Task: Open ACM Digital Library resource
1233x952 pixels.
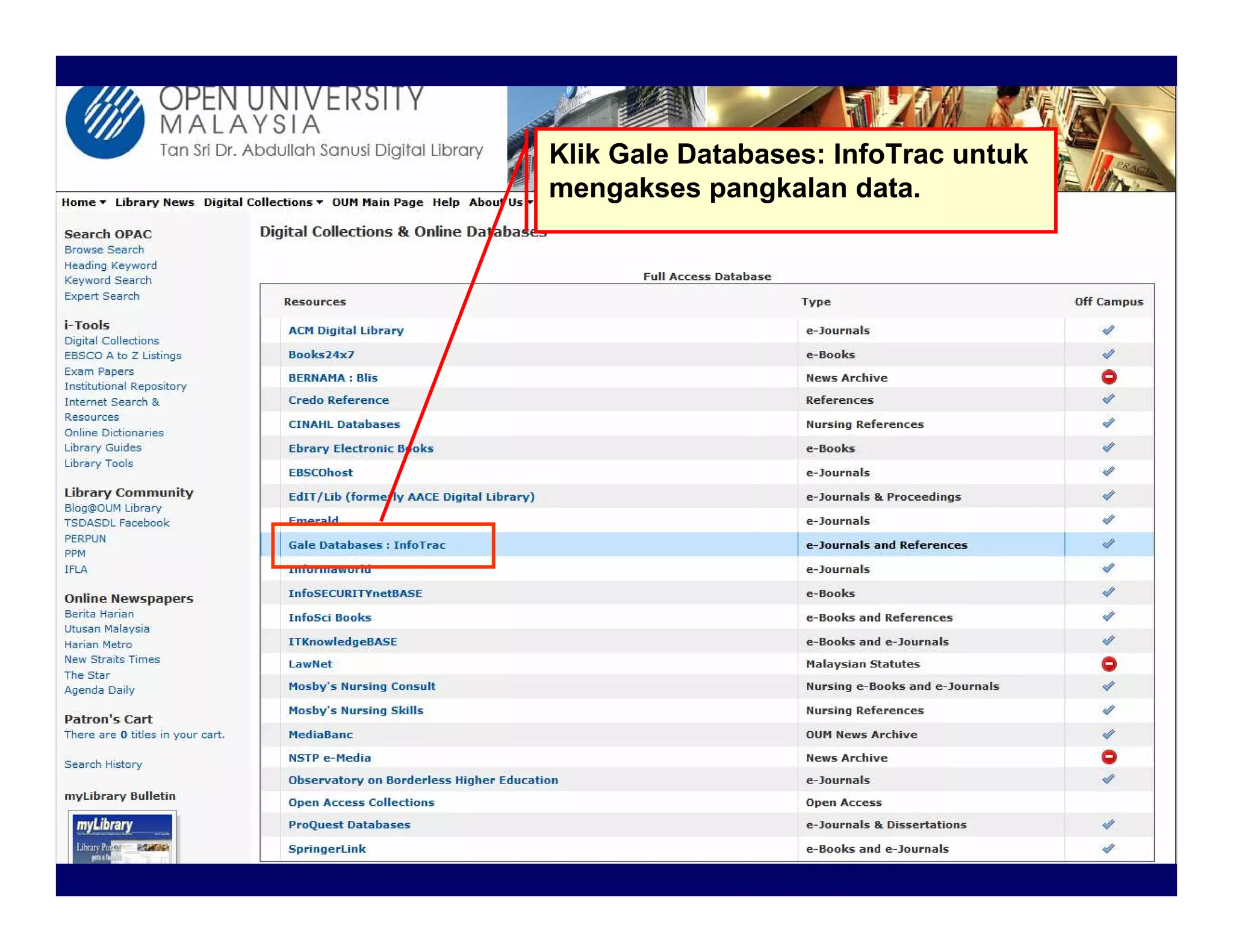Action: [346, 330]
